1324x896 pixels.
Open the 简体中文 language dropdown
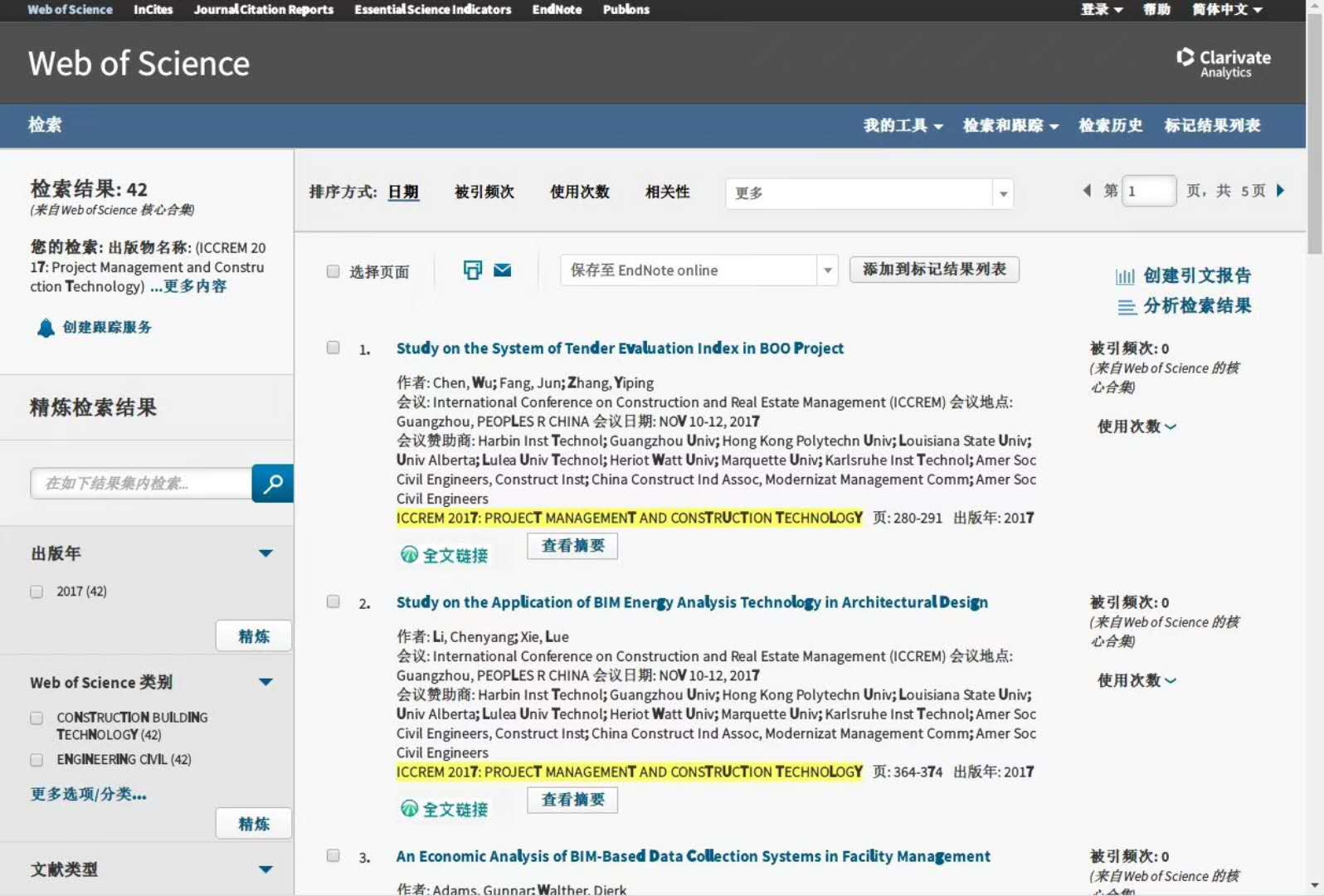tap(1227, 10)
